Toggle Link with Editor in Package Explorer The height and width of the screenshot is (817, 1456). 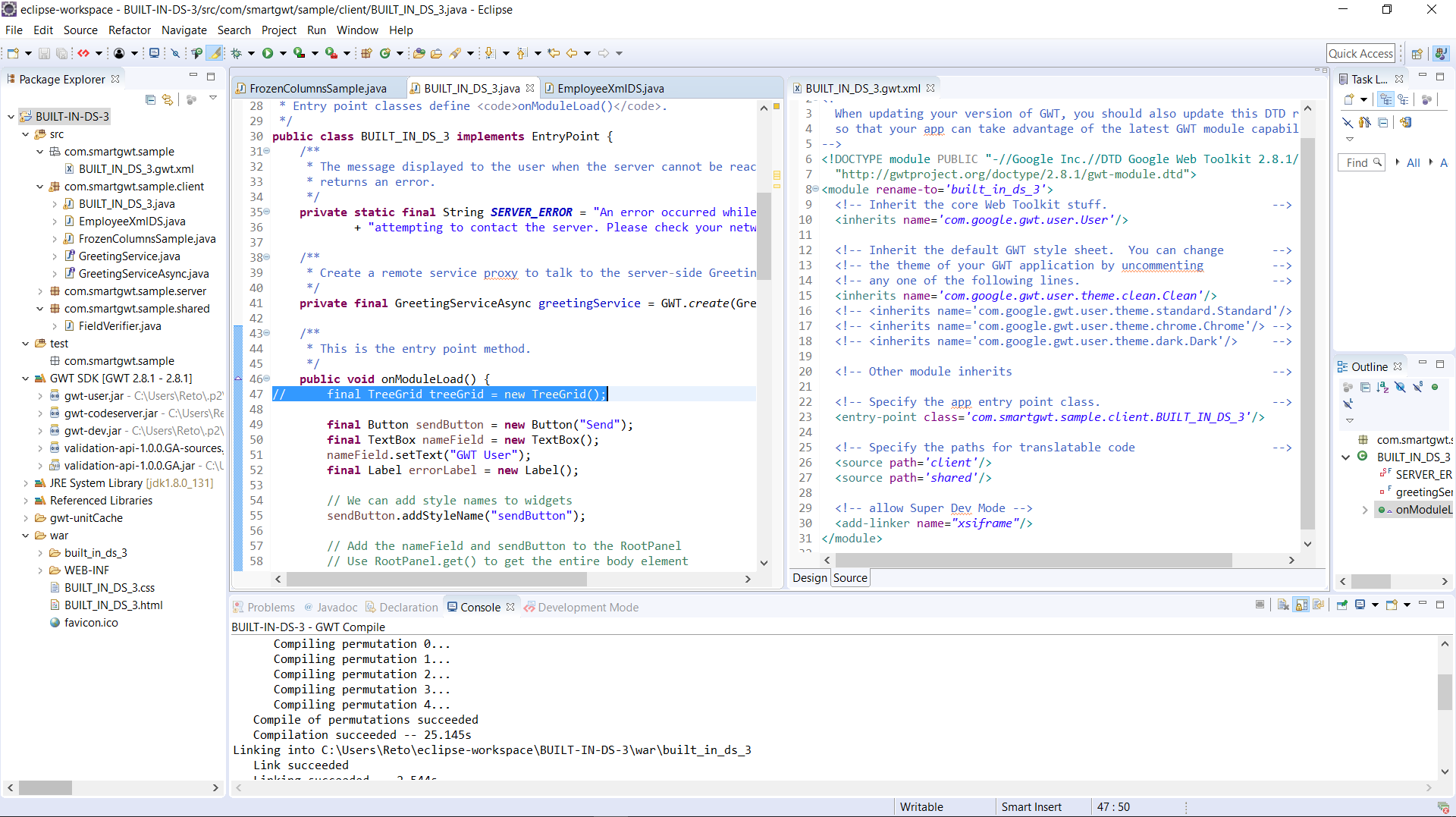(168, 99)
